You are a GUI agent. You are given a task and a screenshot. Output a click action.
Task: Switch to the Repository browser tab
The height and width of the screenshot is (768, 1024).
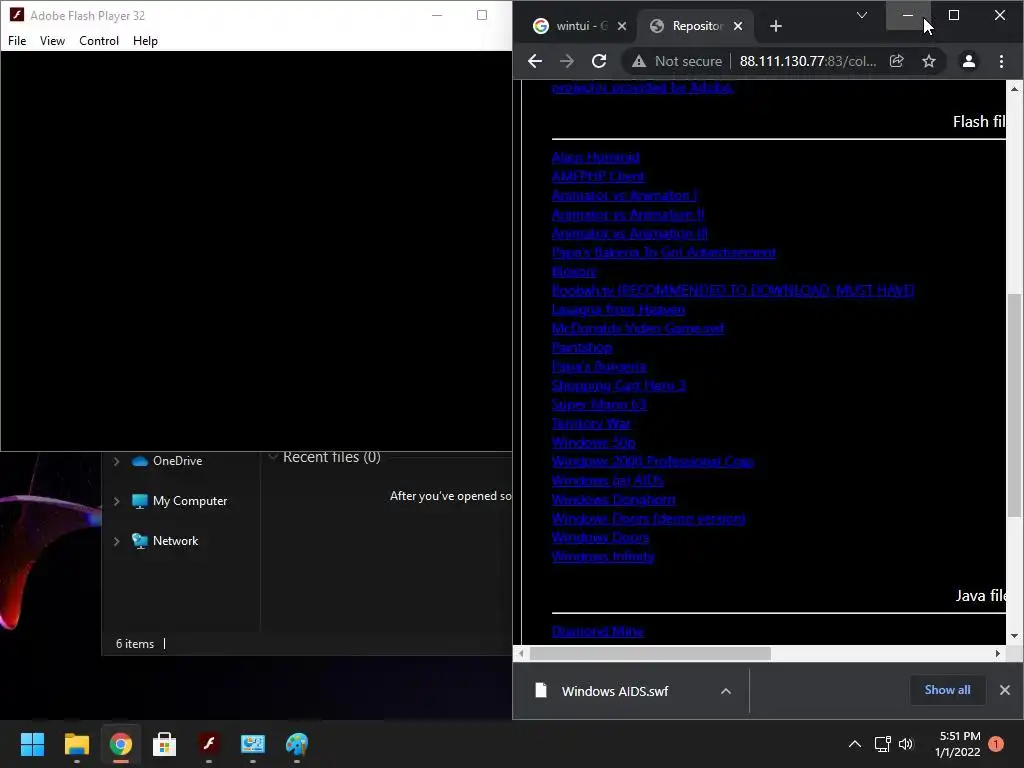click(x=697, y=26)
